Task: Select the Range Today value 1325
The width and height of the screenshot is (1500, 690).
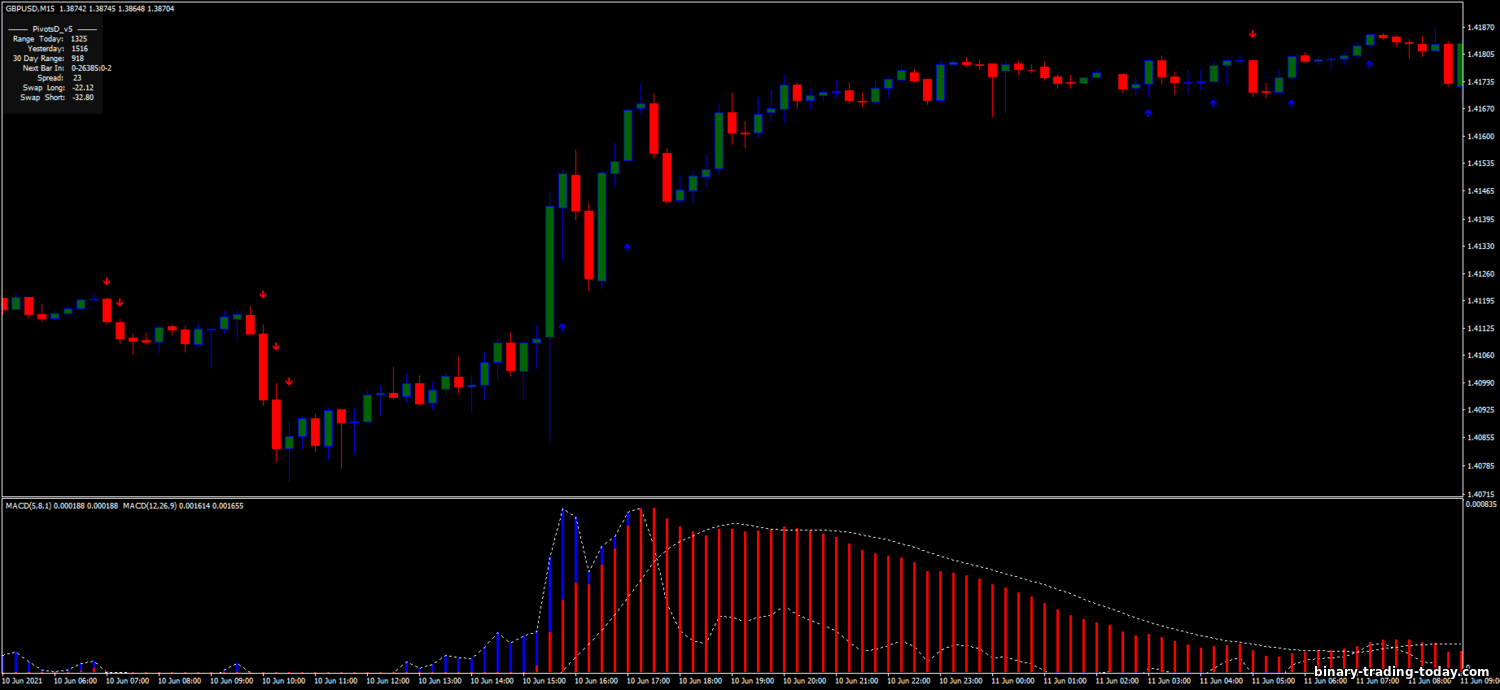Action: [79, 39]
